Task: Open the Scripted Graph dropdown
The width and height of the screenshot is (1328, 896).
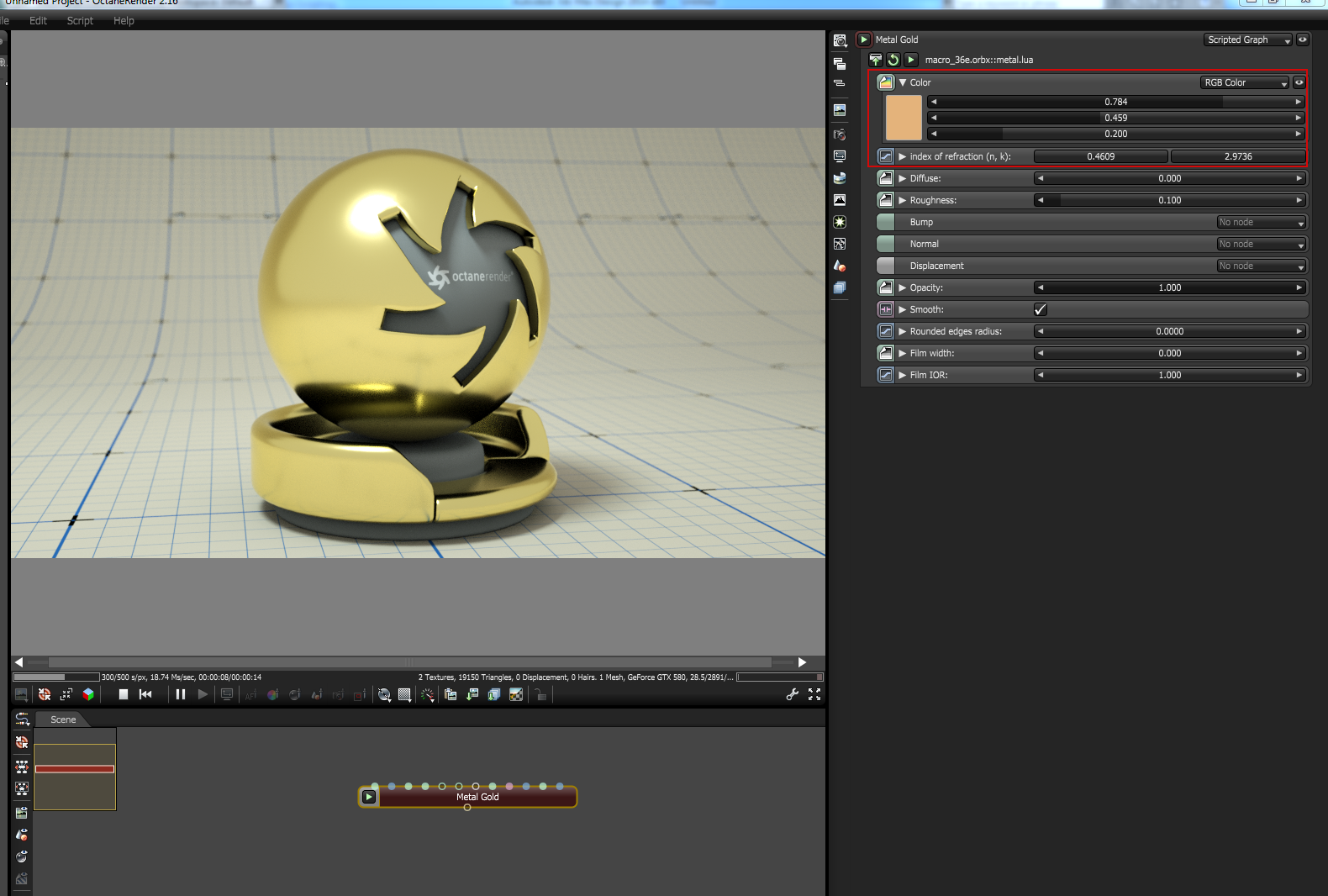Action: click(1248, 40)
